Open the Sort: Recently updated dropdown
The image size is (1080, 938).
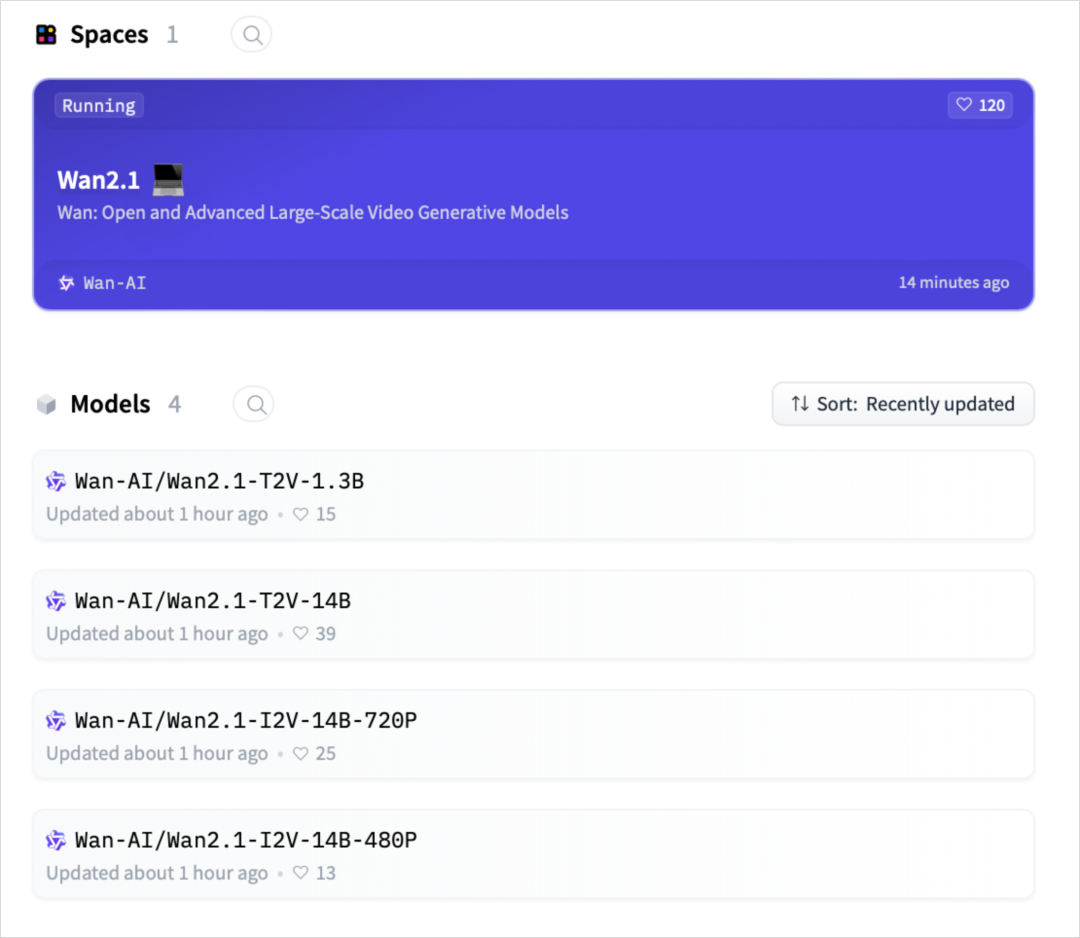coord(902,404)
